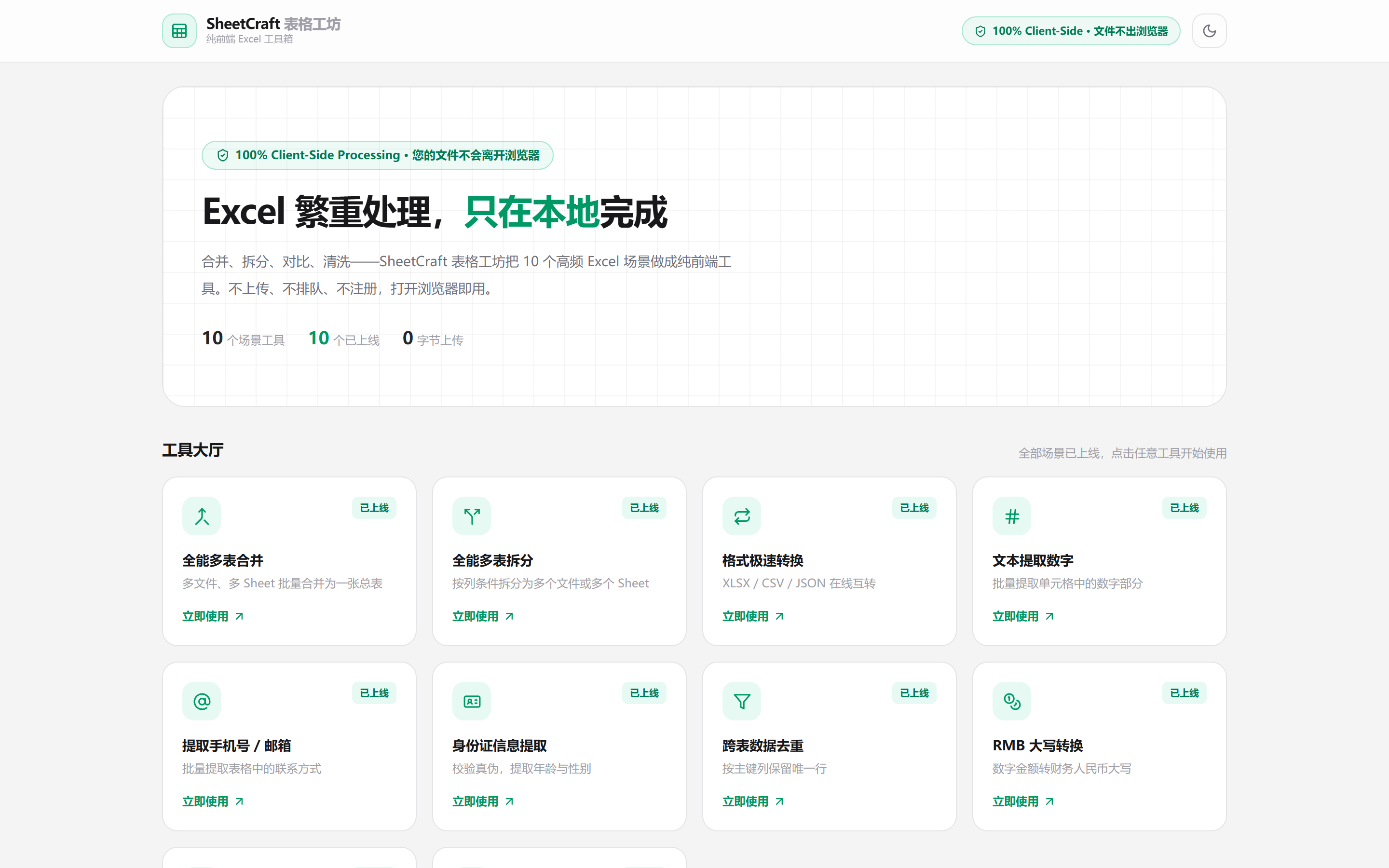Click the shield icon in the header badge

(980, 31)
